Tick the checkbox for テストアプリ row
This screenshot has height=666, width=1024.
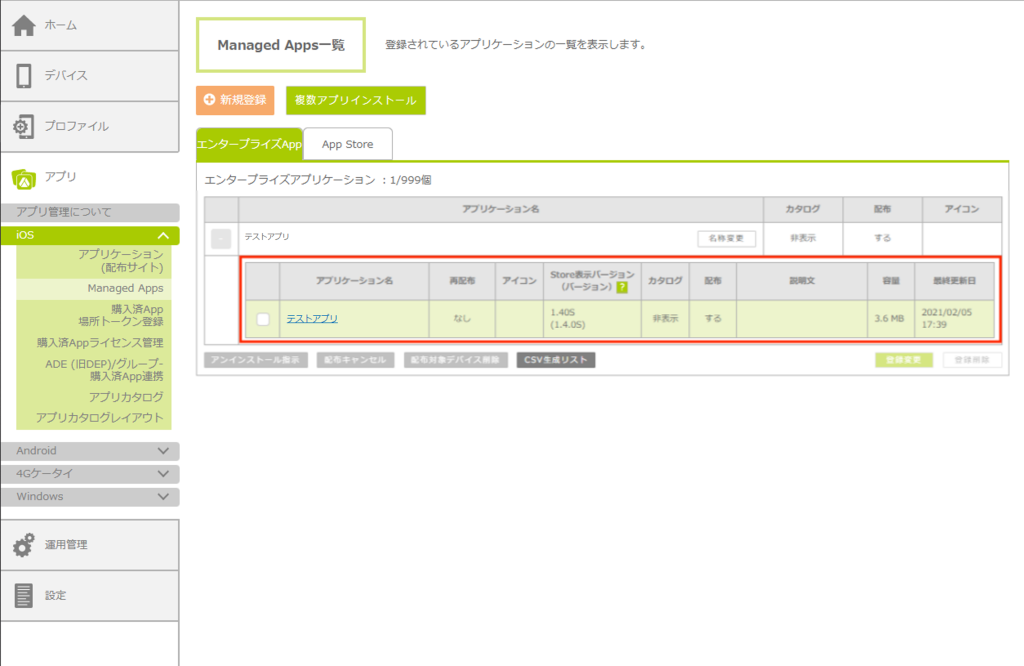(x=263, y=319)
